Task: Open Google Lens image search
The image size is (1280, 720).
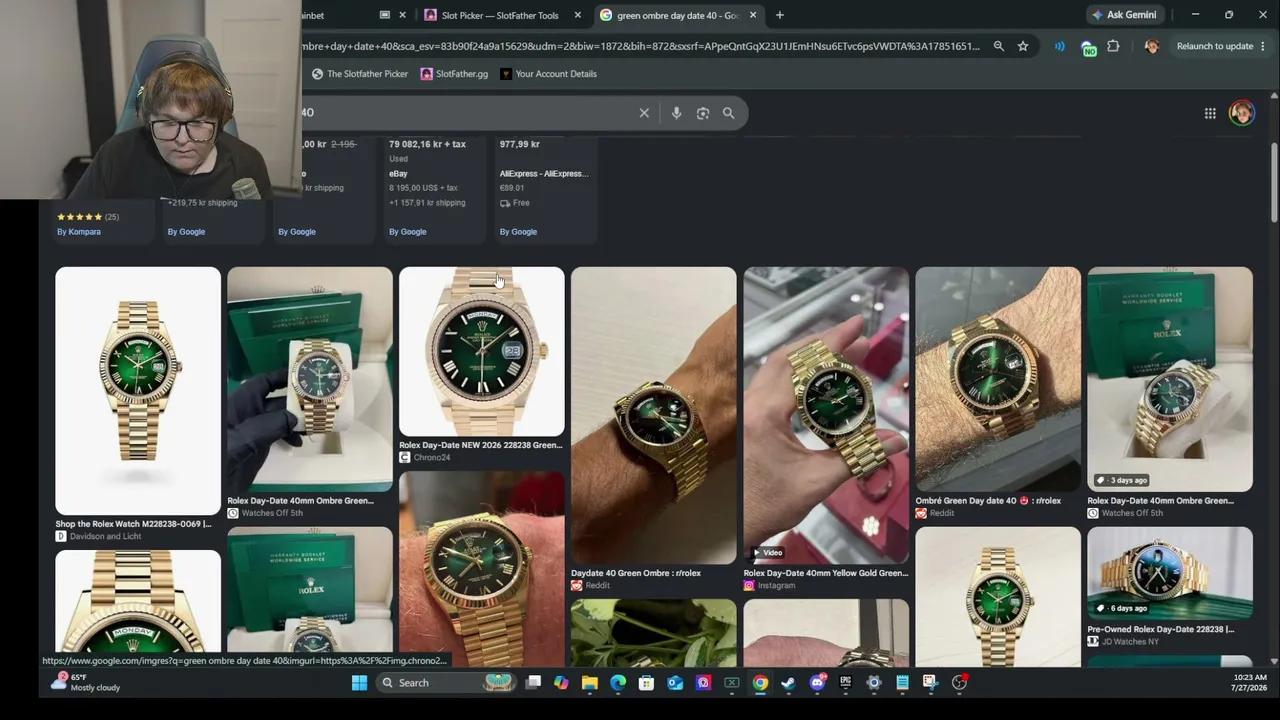Action: (703, 113)
